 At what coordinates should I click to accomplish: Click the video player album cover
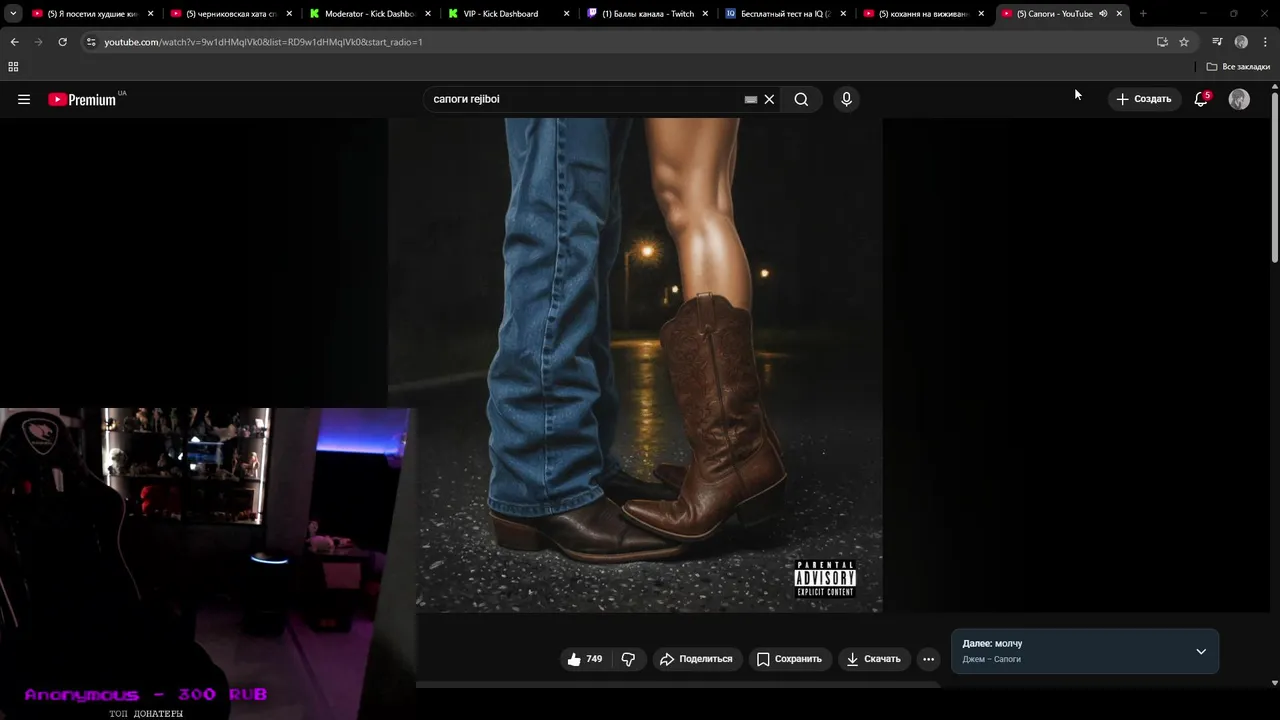pos(635,365)
